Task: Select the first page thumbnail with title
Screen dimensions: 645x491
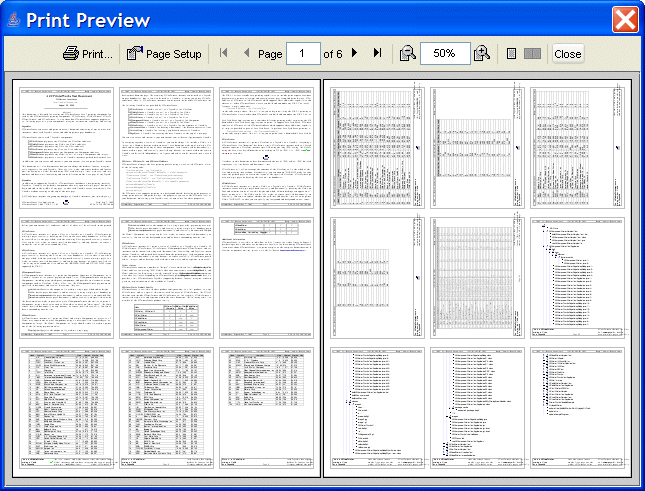Action: [x=67, y=148]
